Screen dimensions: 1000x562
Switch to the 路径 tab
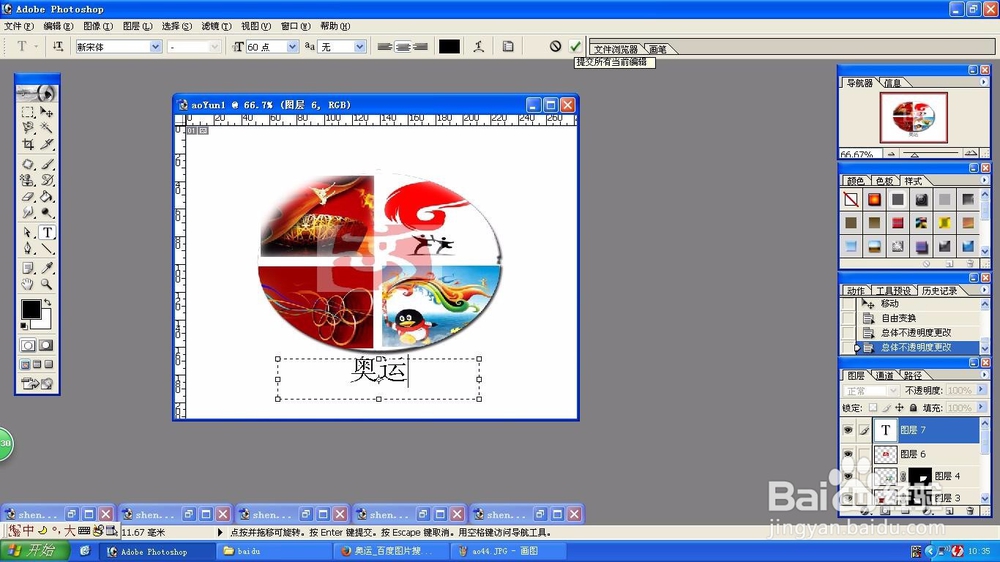coord(913,375)
